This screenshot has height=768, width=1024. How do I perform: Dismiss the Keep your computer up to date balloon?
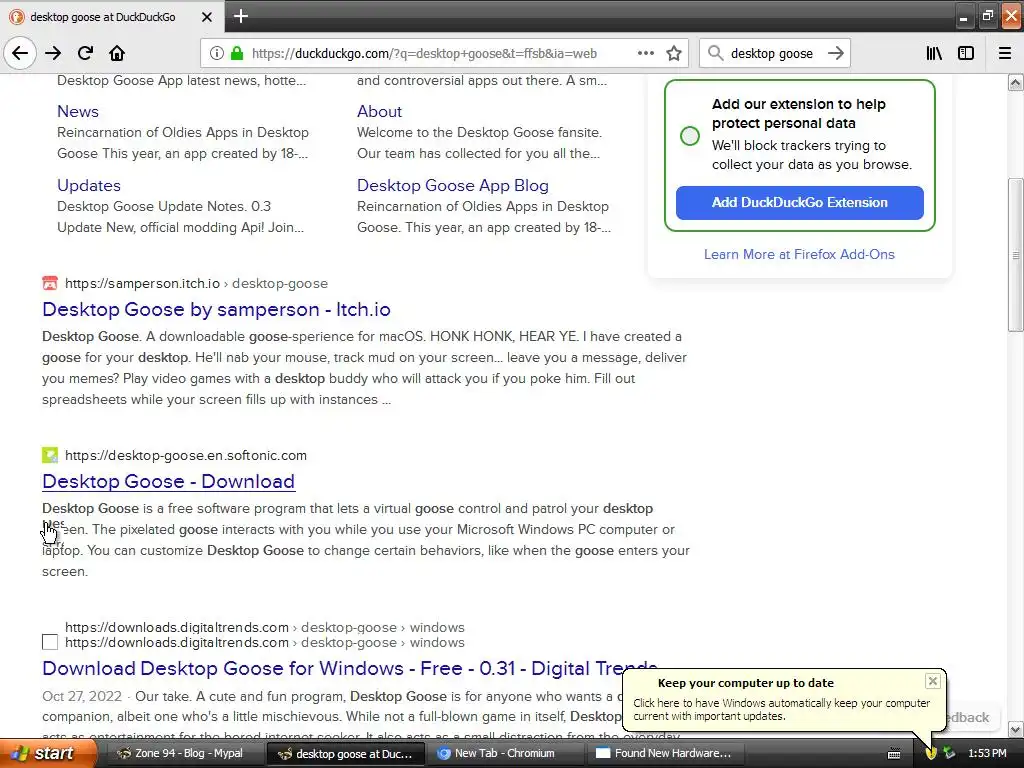(933, 681)
